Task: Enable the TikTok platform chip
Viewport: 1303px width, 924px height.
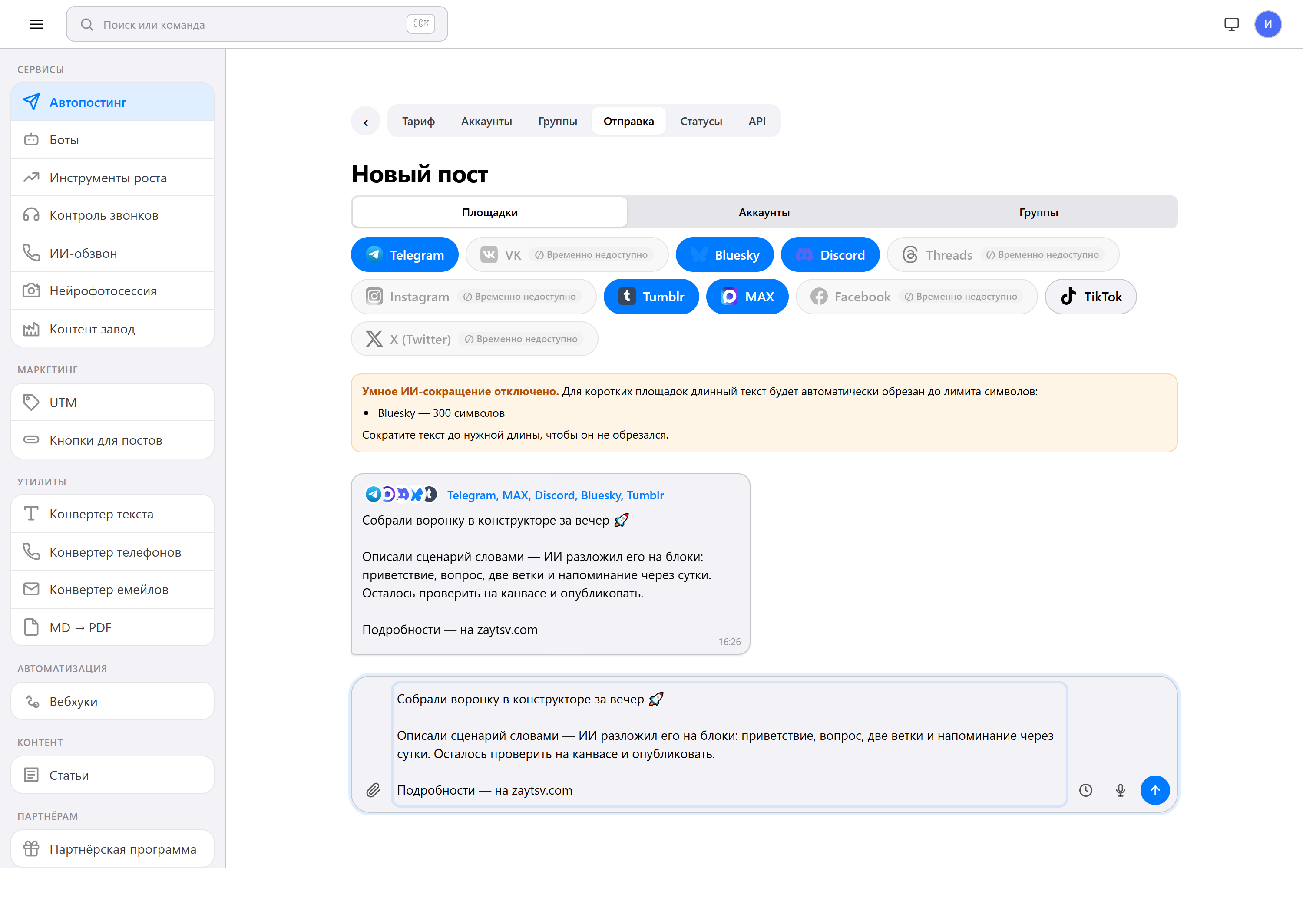Action: 1091,297
